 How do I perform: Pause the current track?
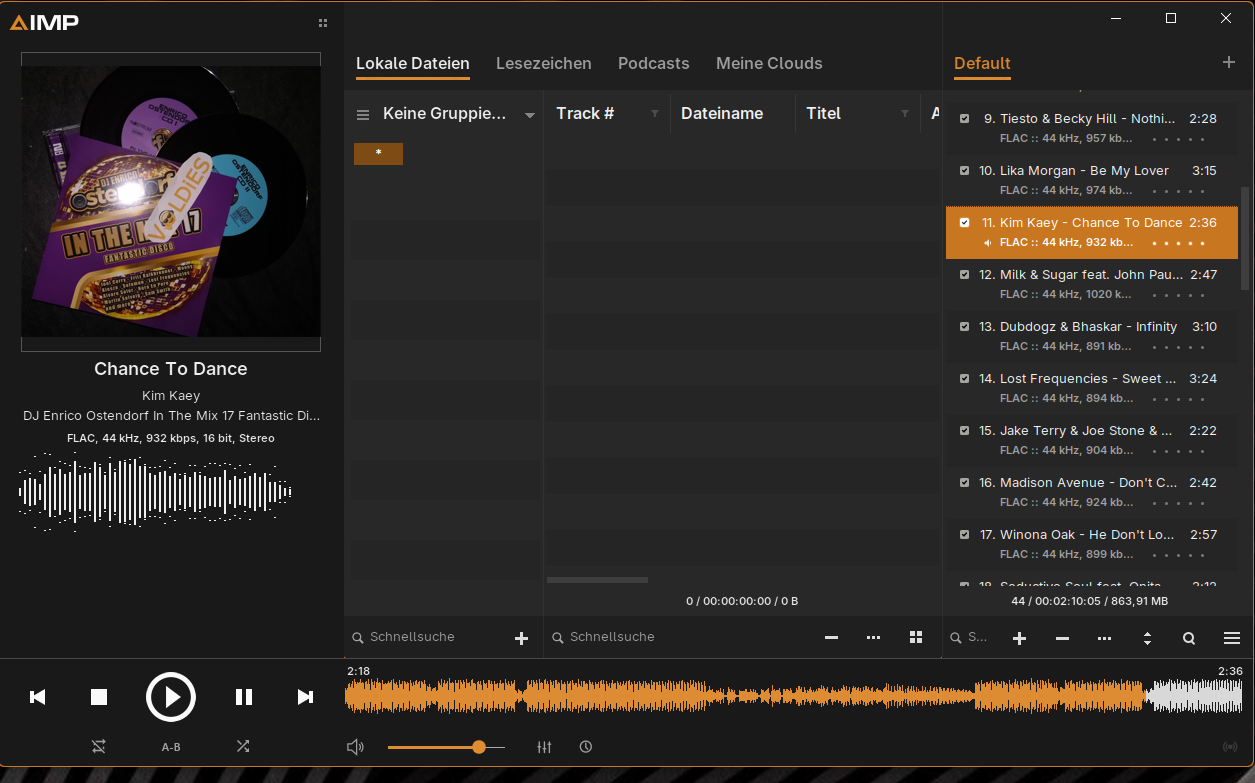click(244, 697)
